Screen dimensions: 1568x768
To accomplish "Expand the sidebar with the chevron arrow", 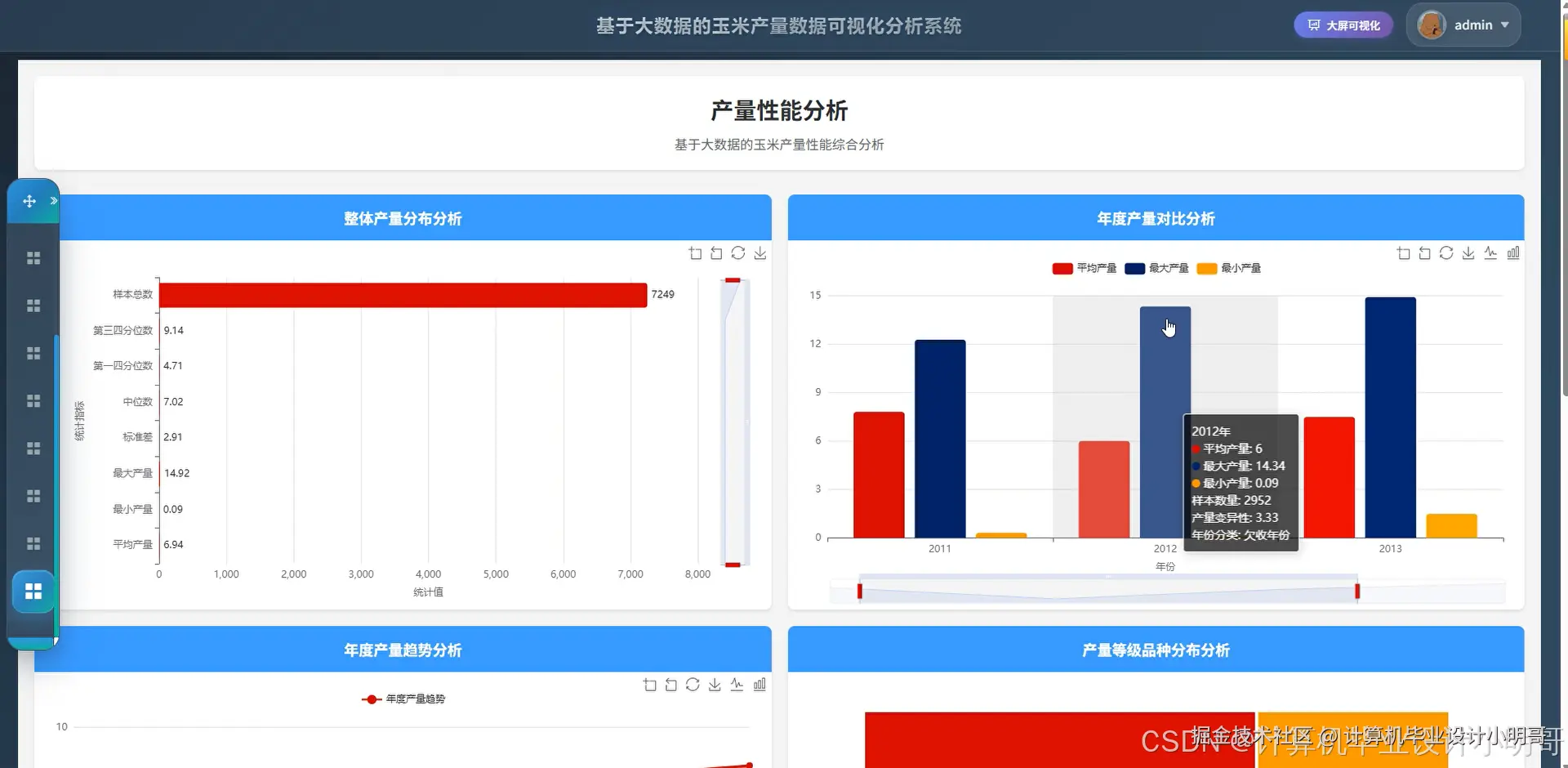I will tap(54, 199).
